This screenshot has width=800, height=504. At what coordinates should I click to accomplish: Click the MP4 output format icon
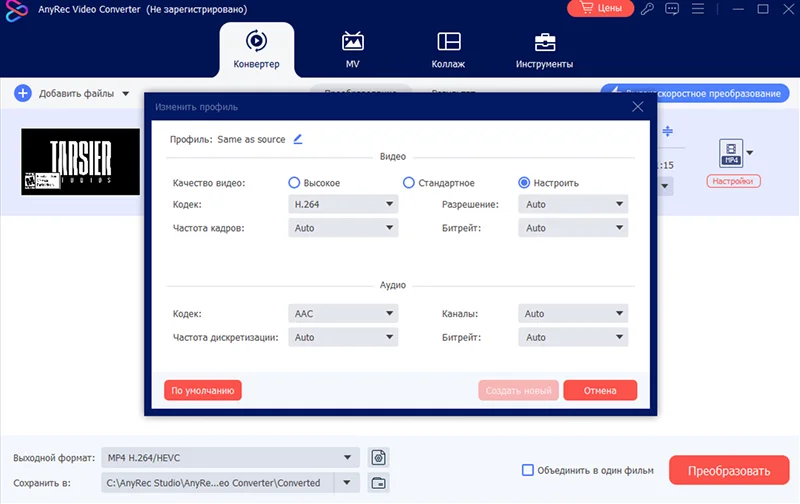731,153
